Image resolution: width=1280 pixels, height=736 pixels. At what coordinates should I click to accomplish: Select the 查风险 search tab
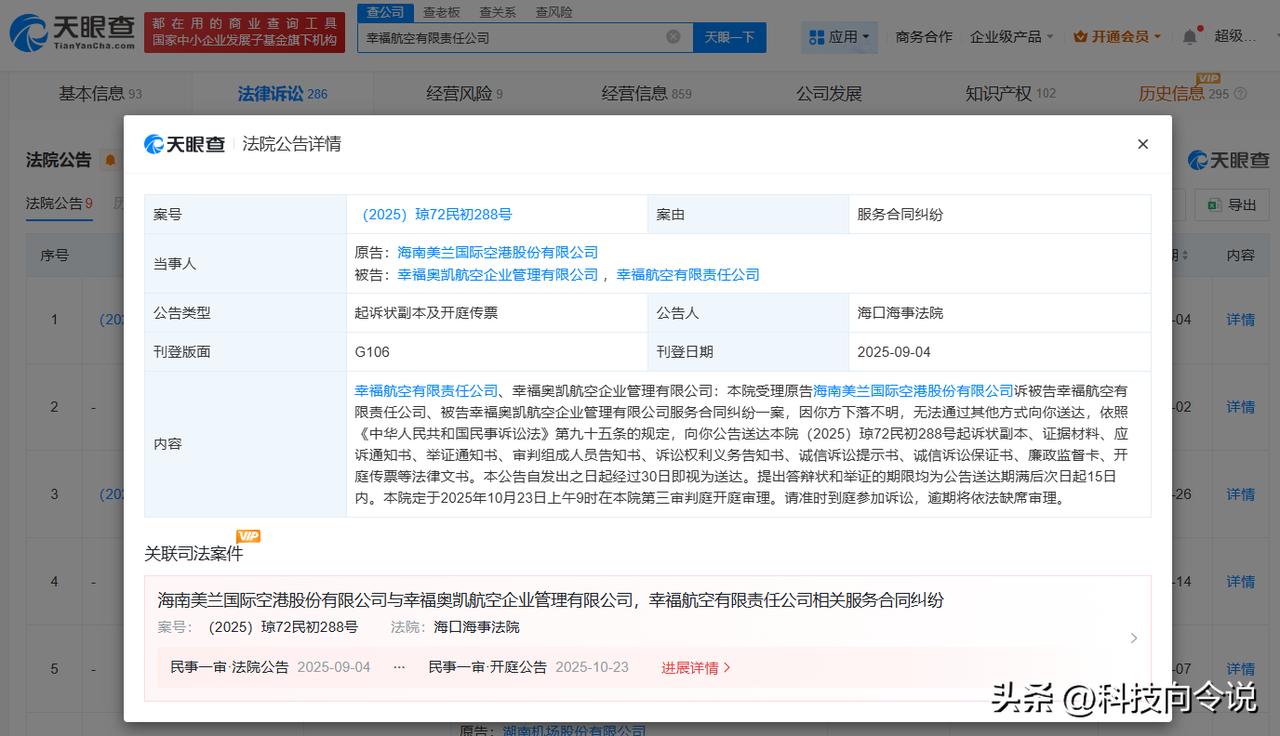click(x=554, y=12)
